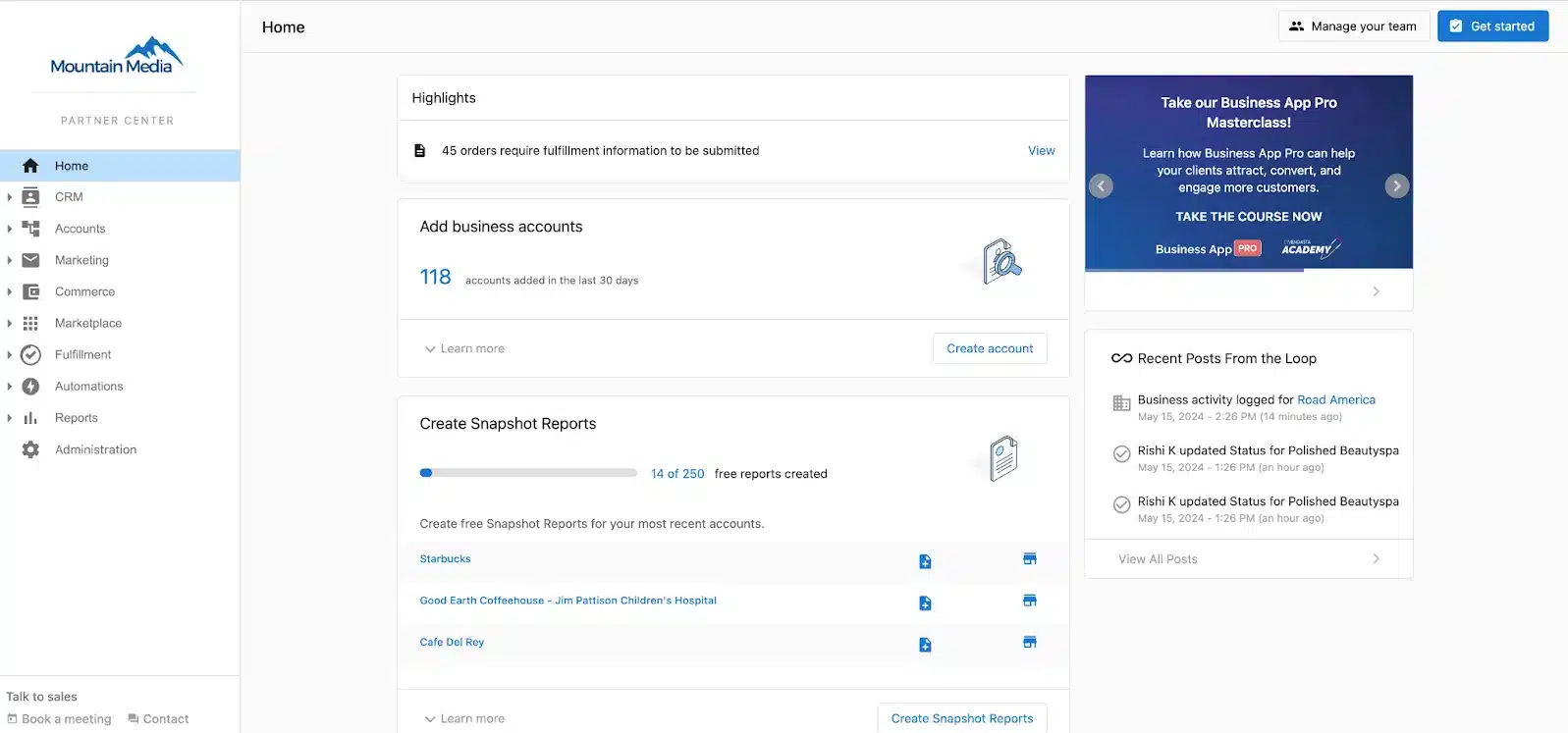Image resolution: width=1568 pixels, height=733 pixels.
Task: Click the Home house icon in sidebar
Action: click(30, 166)
